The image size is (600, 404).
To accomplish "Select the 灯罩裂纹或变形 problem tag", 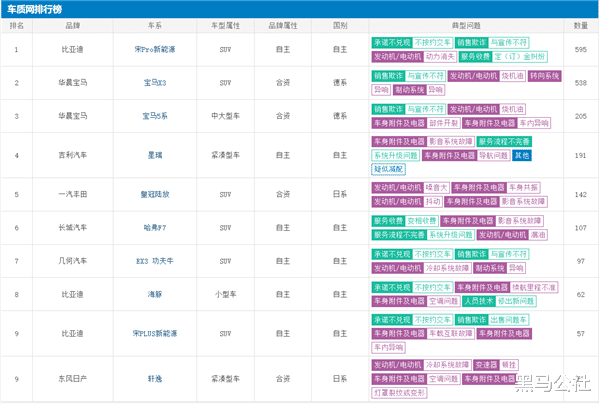I will [x=401, y=392].
